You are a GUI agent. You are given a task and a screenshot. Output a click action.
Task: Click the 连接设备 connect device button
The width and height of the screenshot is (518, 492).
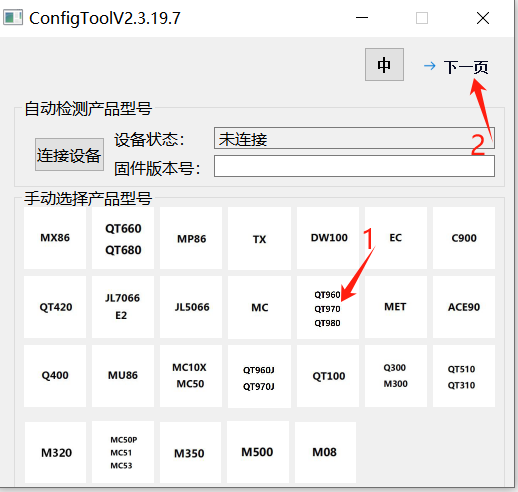[x=69, y=155]
